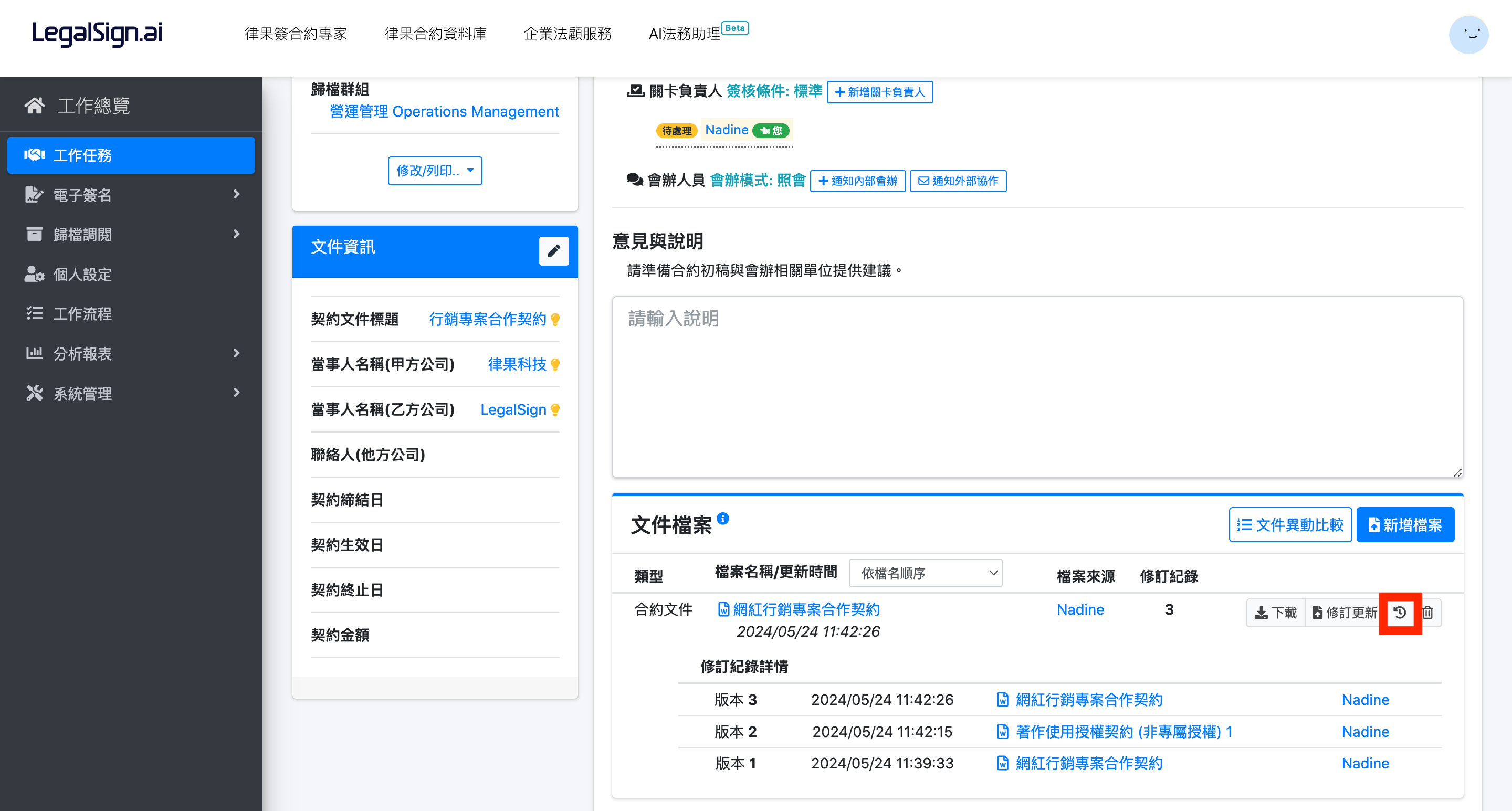
Task: Click the info icon beside 文件檔案 heading
Action: pyautogui.click(x=723, y=518)
